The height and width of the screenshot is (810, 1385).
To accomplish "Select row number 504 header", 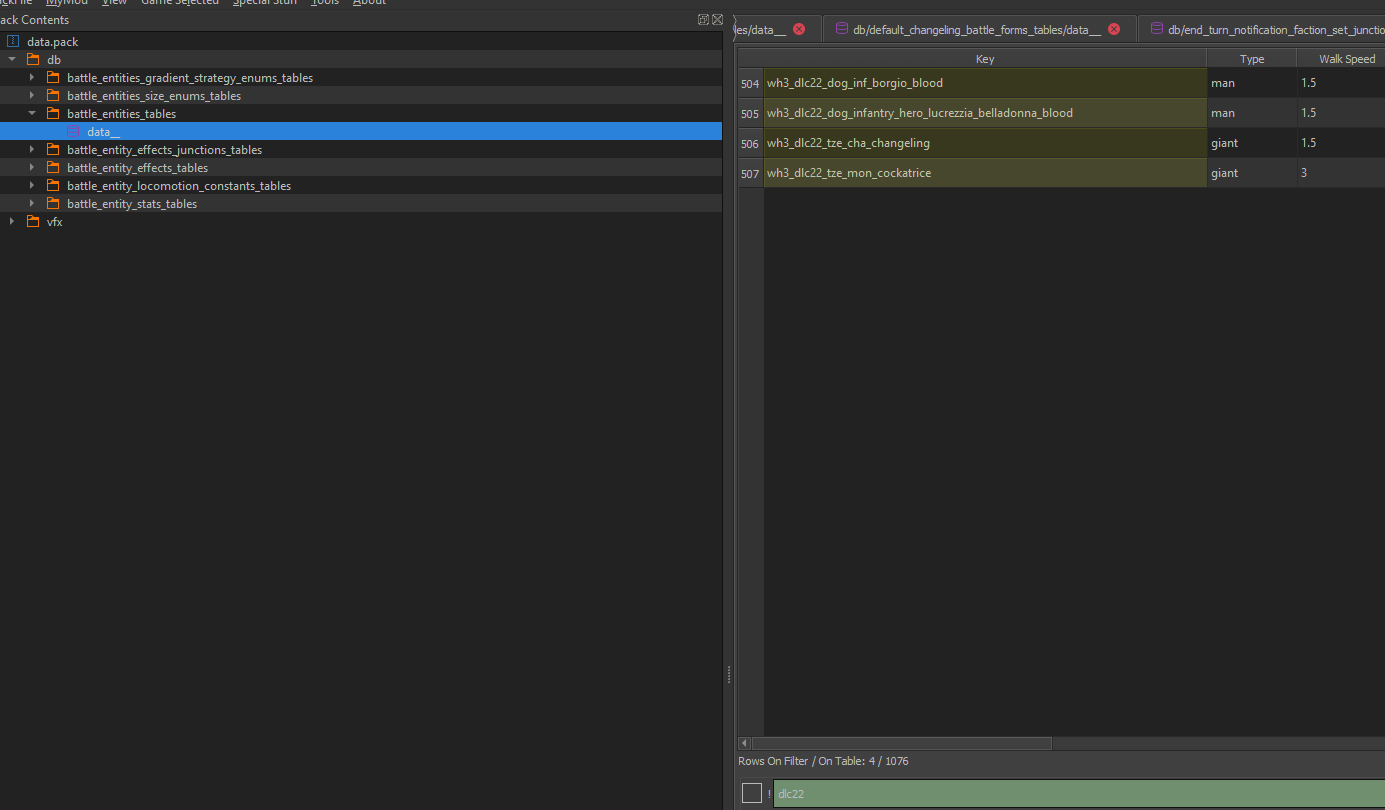I will coord(750,83).
